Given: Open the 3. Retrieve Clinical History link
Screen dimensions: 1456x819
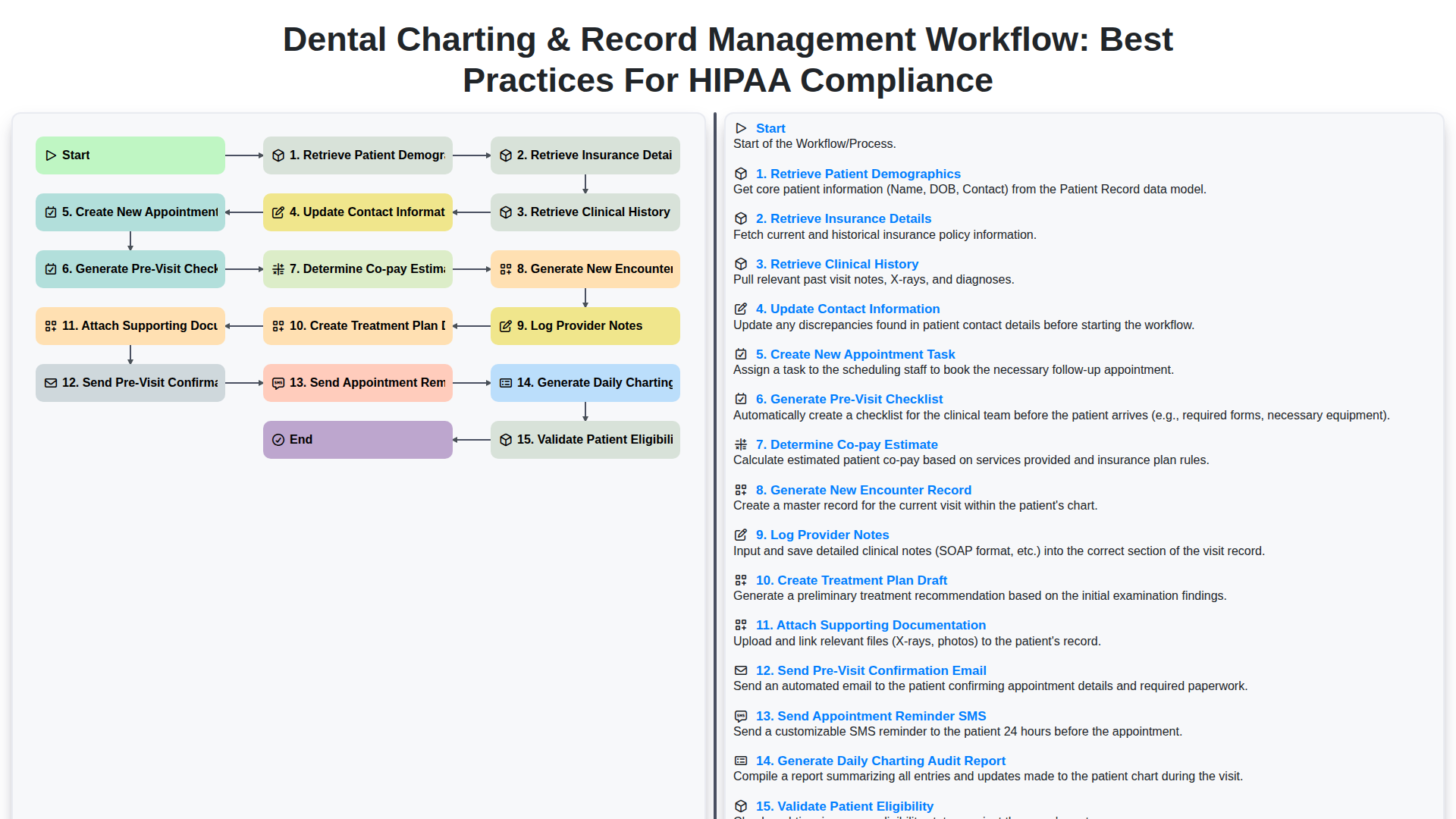Looking at the screenshot, I should tap(837, 264).
